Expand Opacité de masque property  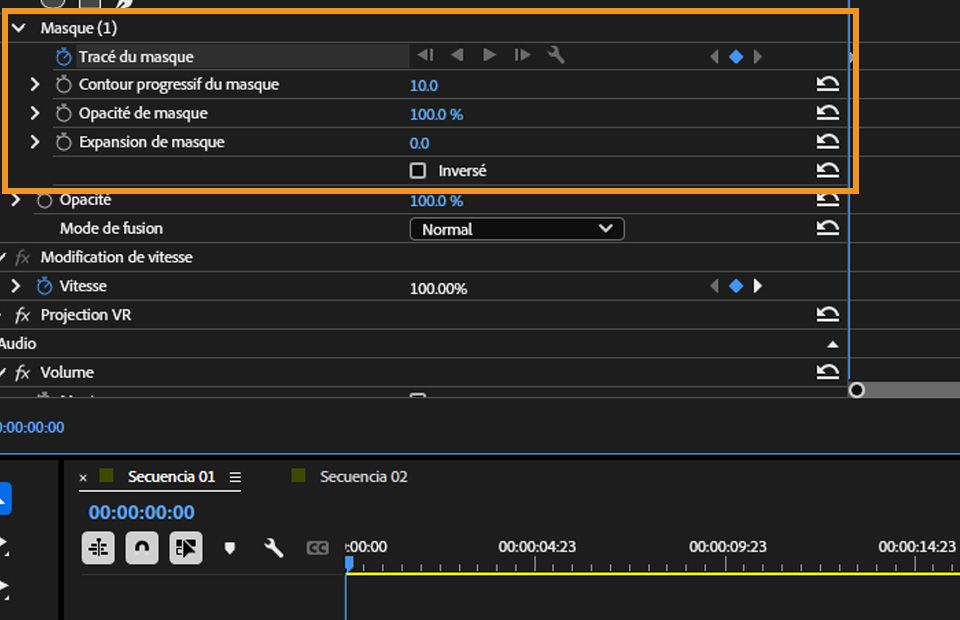coord(35,113)
